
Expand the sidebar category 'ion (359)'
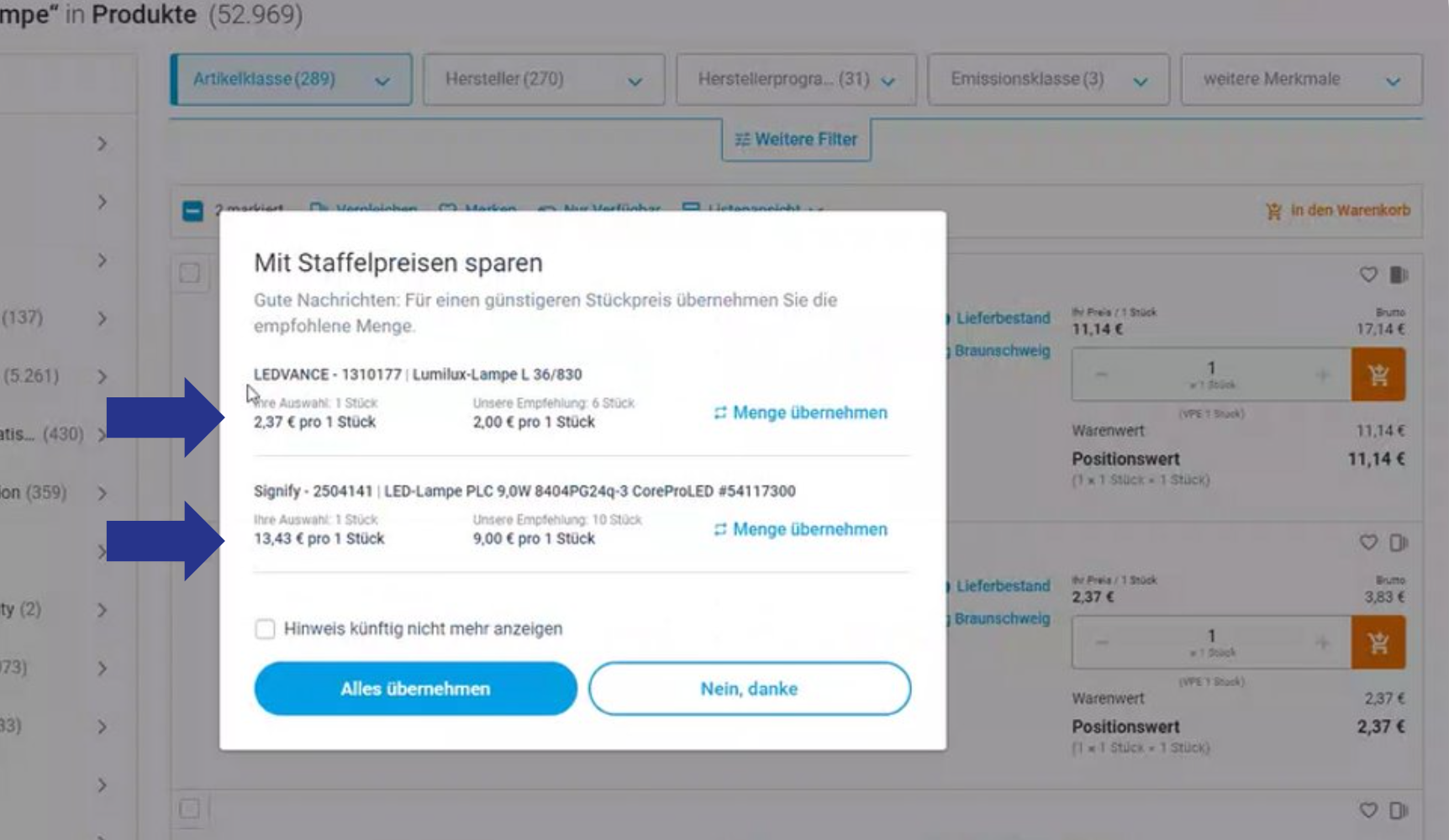[102, 493]
